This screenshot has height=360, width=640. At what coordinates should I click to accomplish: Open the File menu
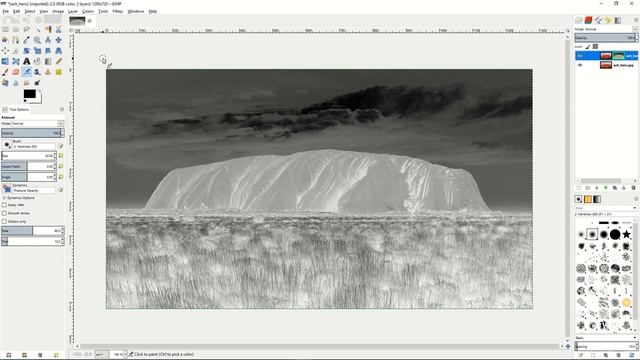tap(5, 11)
